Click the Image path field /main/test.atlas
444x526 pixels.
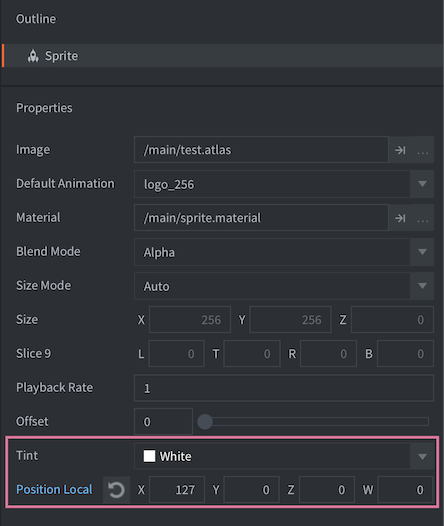[x=261, y=150]
